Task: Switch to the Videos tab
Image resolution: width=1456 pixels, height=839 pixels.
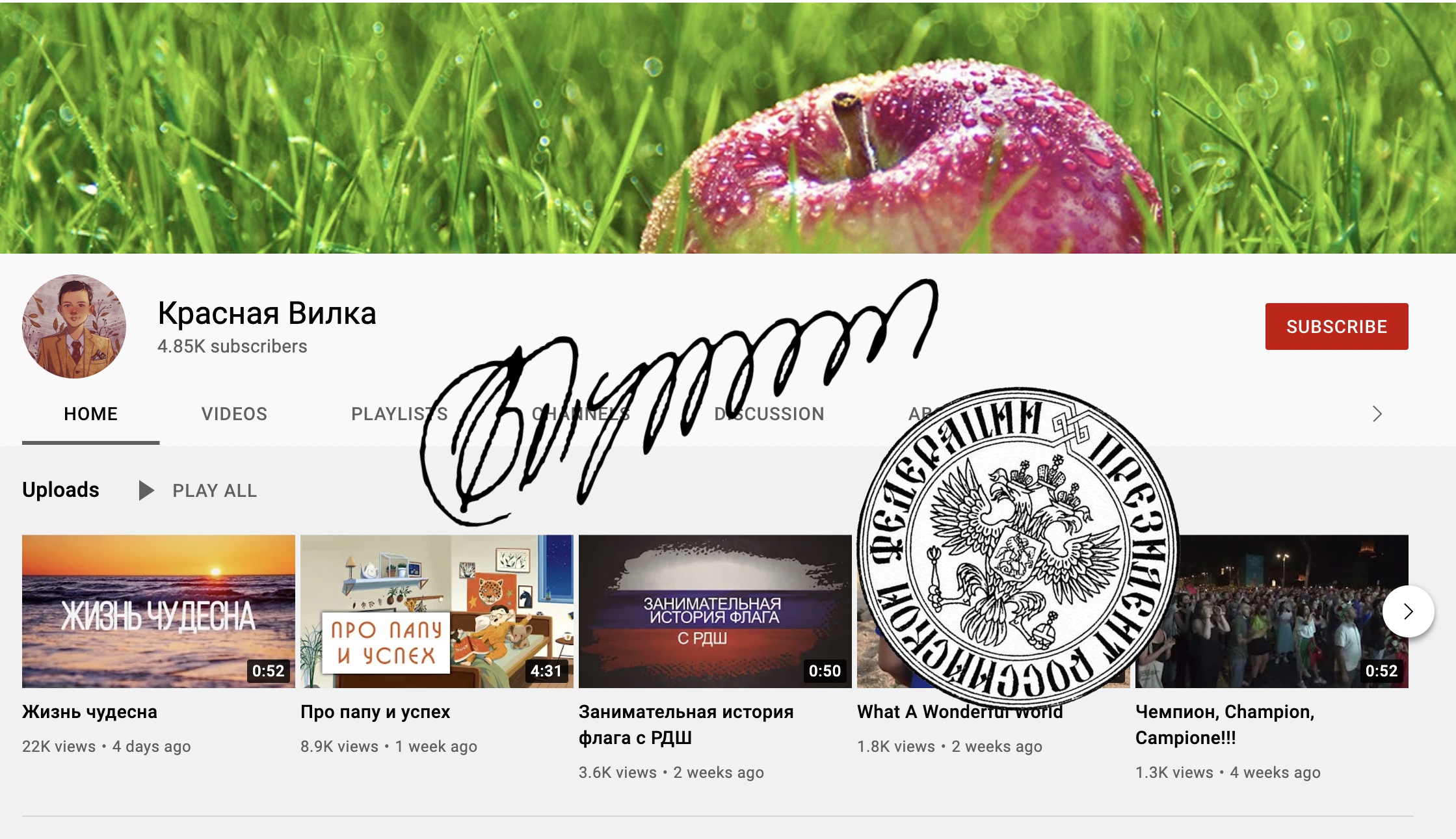Action: [234, 414]
